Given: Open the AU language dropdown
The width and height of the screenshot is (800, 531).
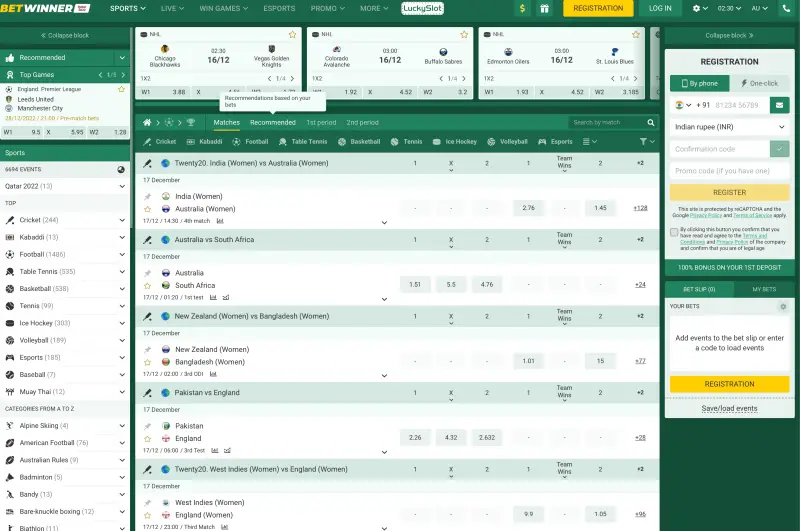Looking at the screenshot, I should point(759,9).
